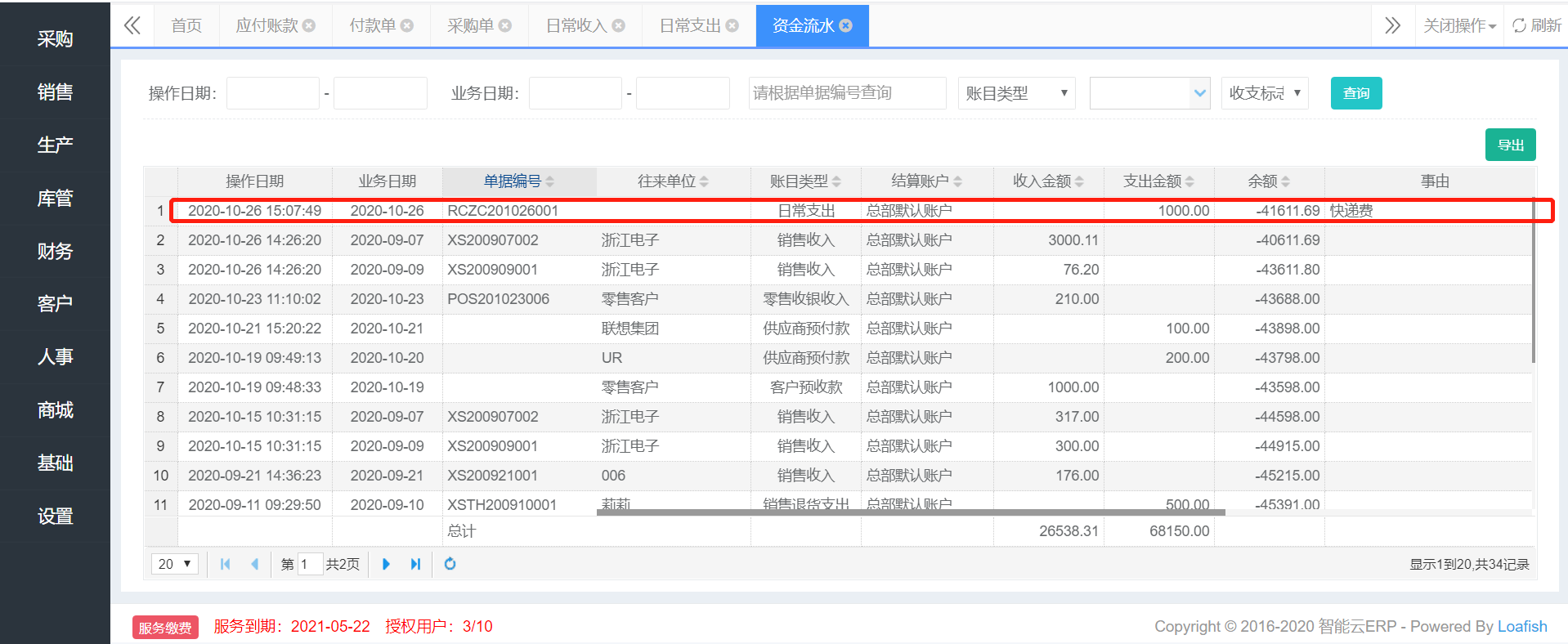1568x644 pixels.
Task: Change page size dropdown showing 20
Action: [175, 564]
